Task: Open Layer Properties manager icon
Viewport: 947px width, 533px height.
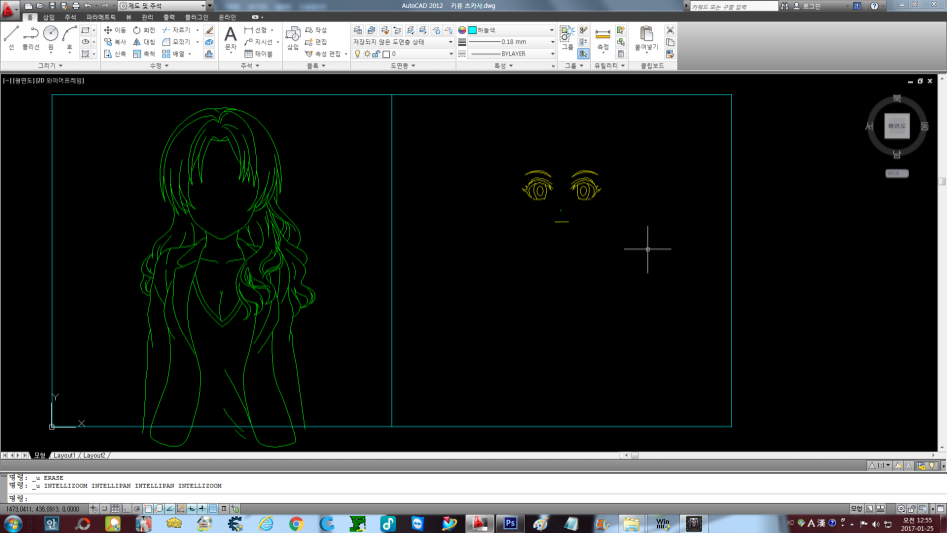Action: (358, 30)
